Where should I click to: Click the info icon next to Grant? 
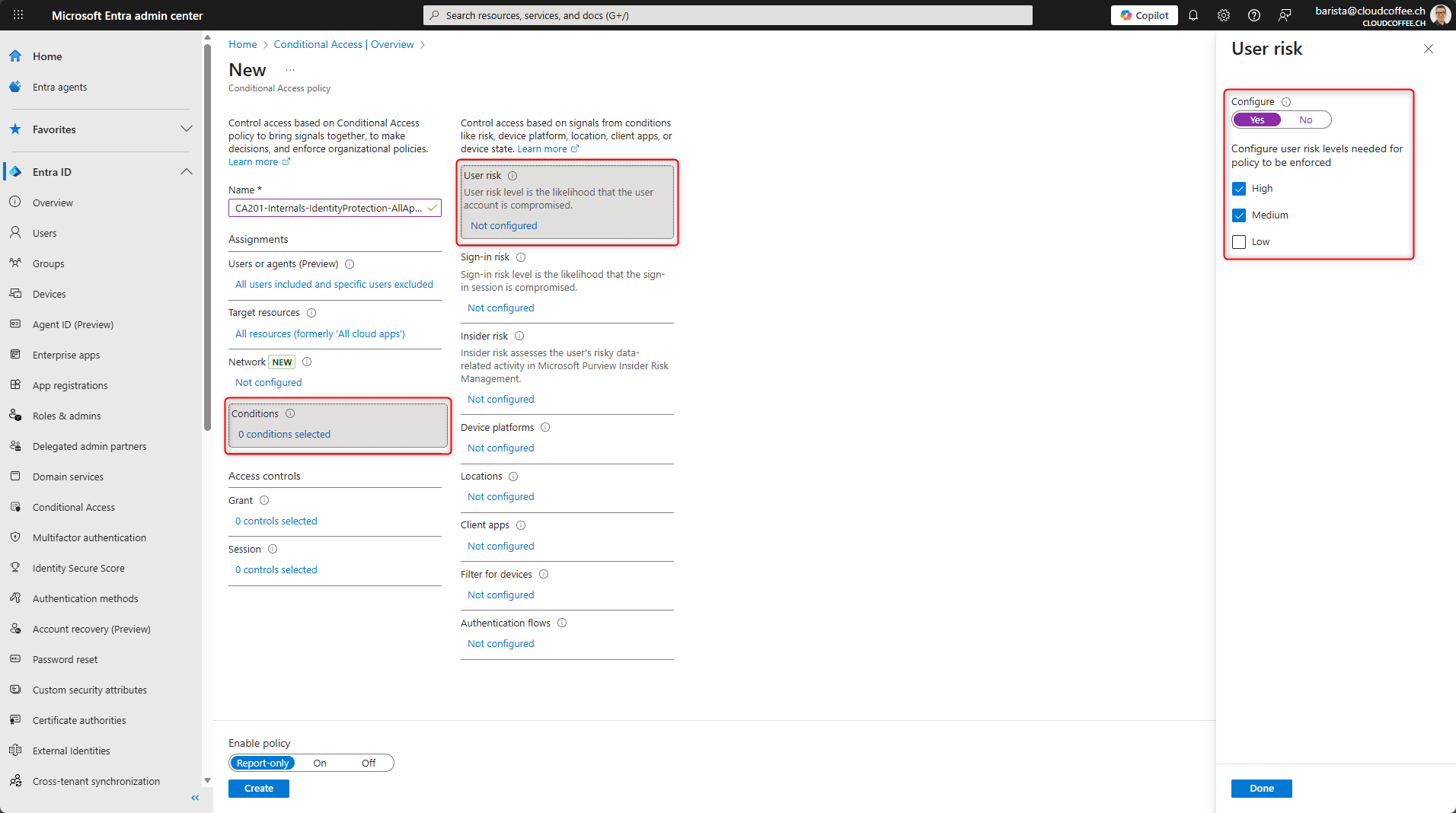pyautogui.click(x=264, y=501)
